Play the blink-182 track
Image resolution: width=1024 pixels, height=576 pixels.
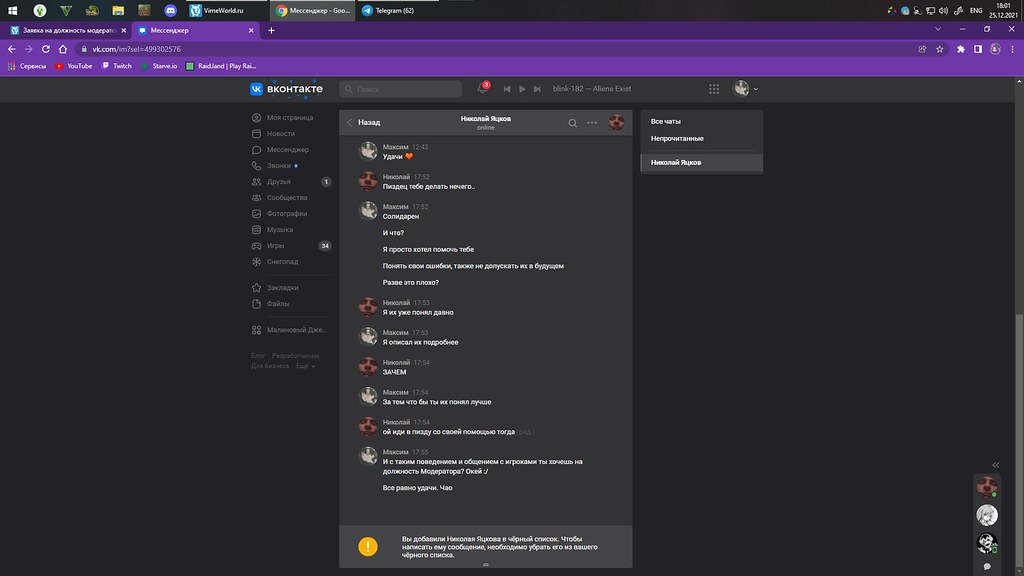click(522, 89)
